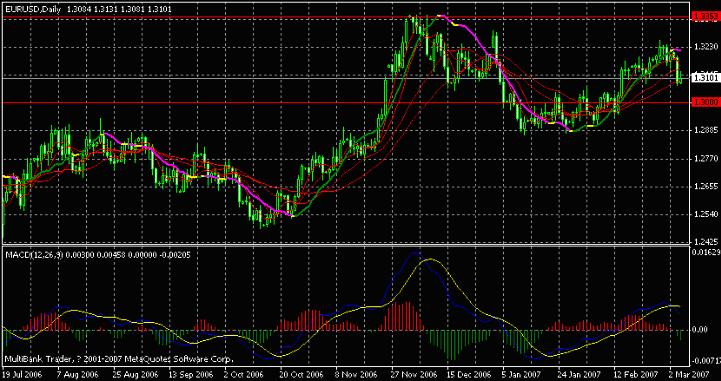Click the EURUSD,Daily chart title text

(33, 8)
